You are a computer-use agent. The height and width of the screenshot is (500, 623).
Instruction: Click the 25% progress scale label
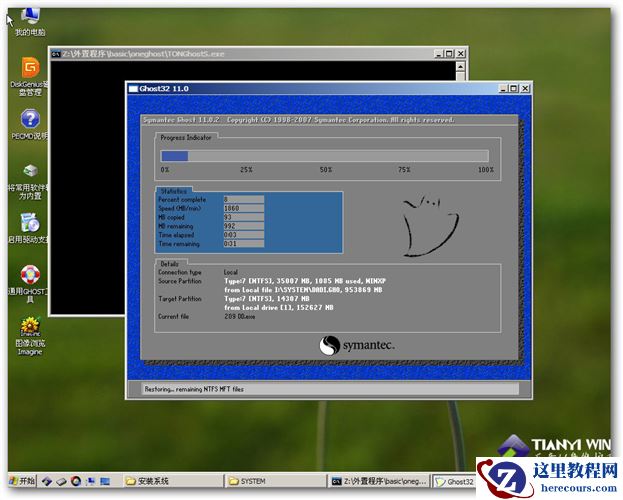tap(246, 170)
